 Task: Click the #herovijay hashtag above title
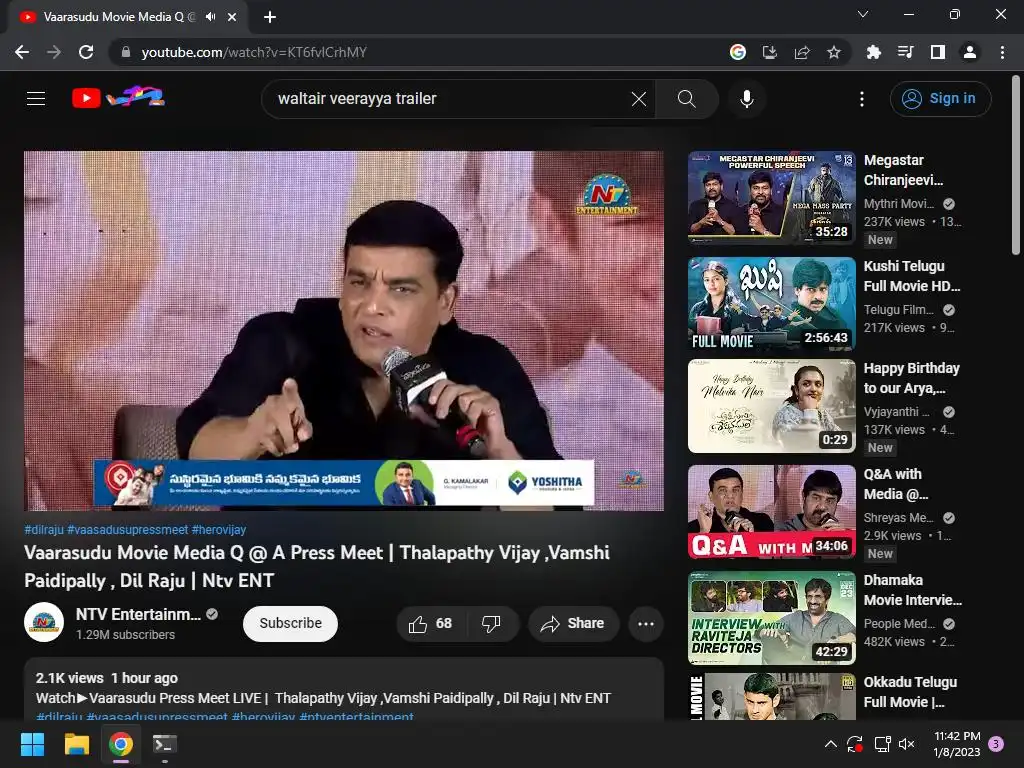point(219,530)
